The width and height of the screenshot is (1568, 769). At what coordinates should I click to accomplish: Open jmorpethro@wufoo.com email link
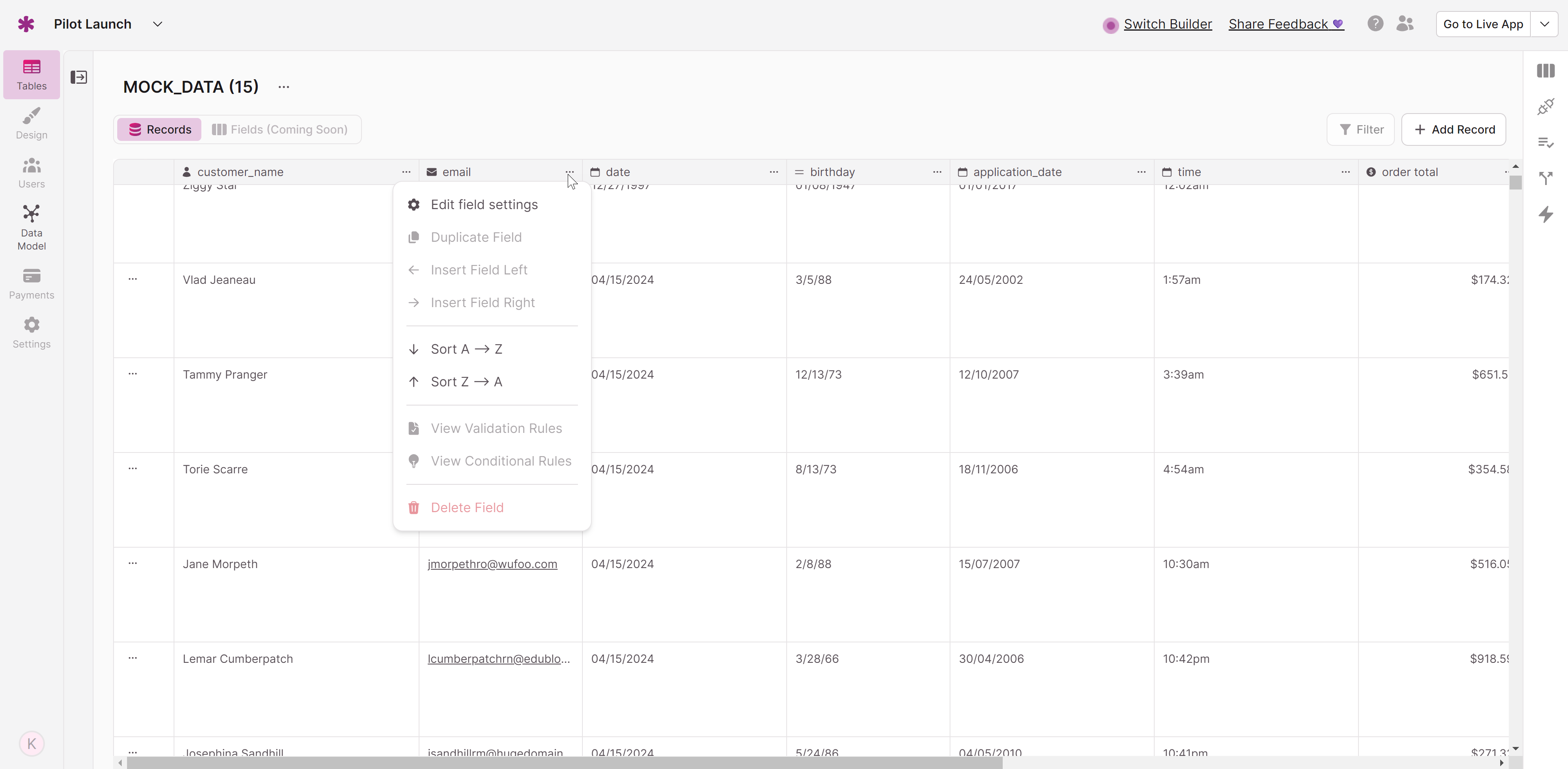click(x=492, y=564)
